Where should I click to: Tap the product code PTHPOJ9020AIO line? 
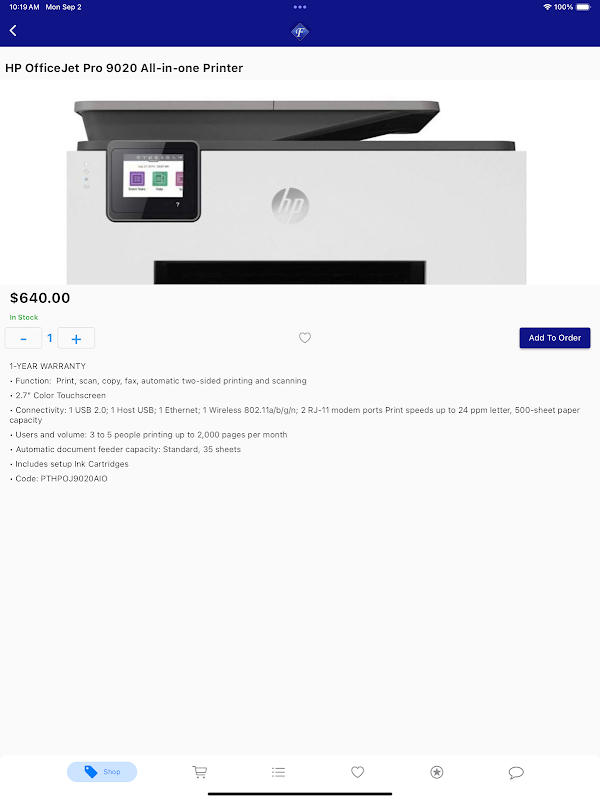[59, 479]
